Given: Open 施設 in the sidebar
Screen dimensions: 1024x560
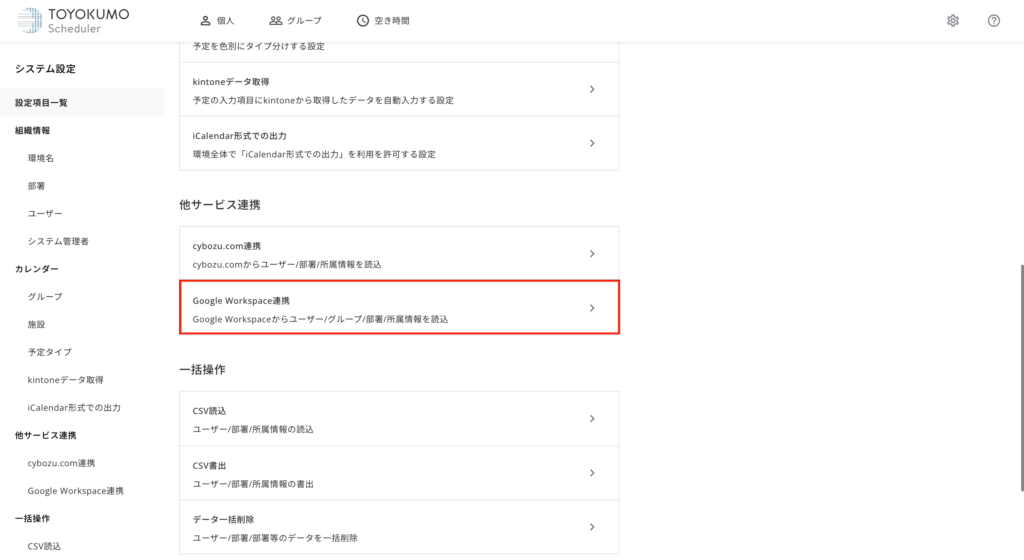Looking at the screenshot, I should click(36, 324).
